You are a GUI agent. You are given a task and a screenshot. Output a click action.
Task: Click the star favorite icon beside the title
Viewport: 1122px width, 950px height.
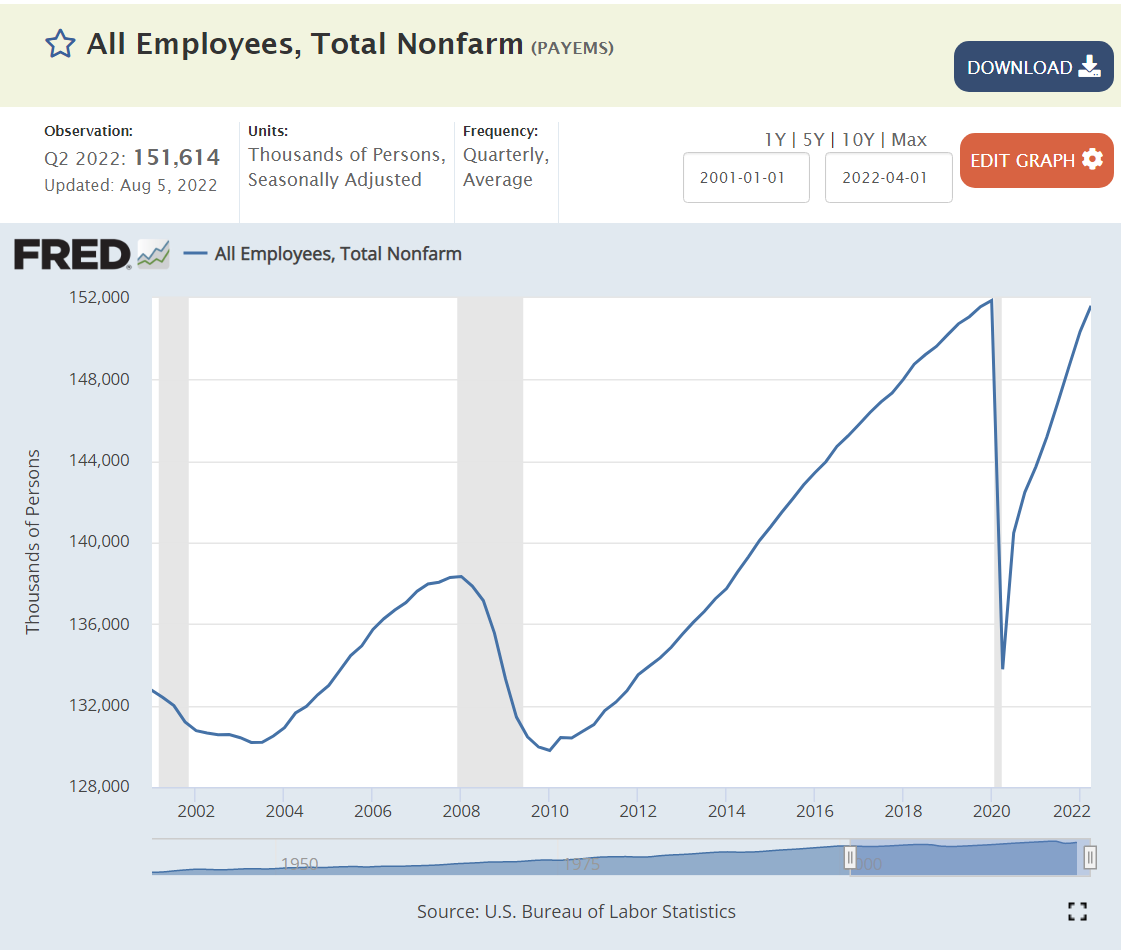click(x=61, y=44)
